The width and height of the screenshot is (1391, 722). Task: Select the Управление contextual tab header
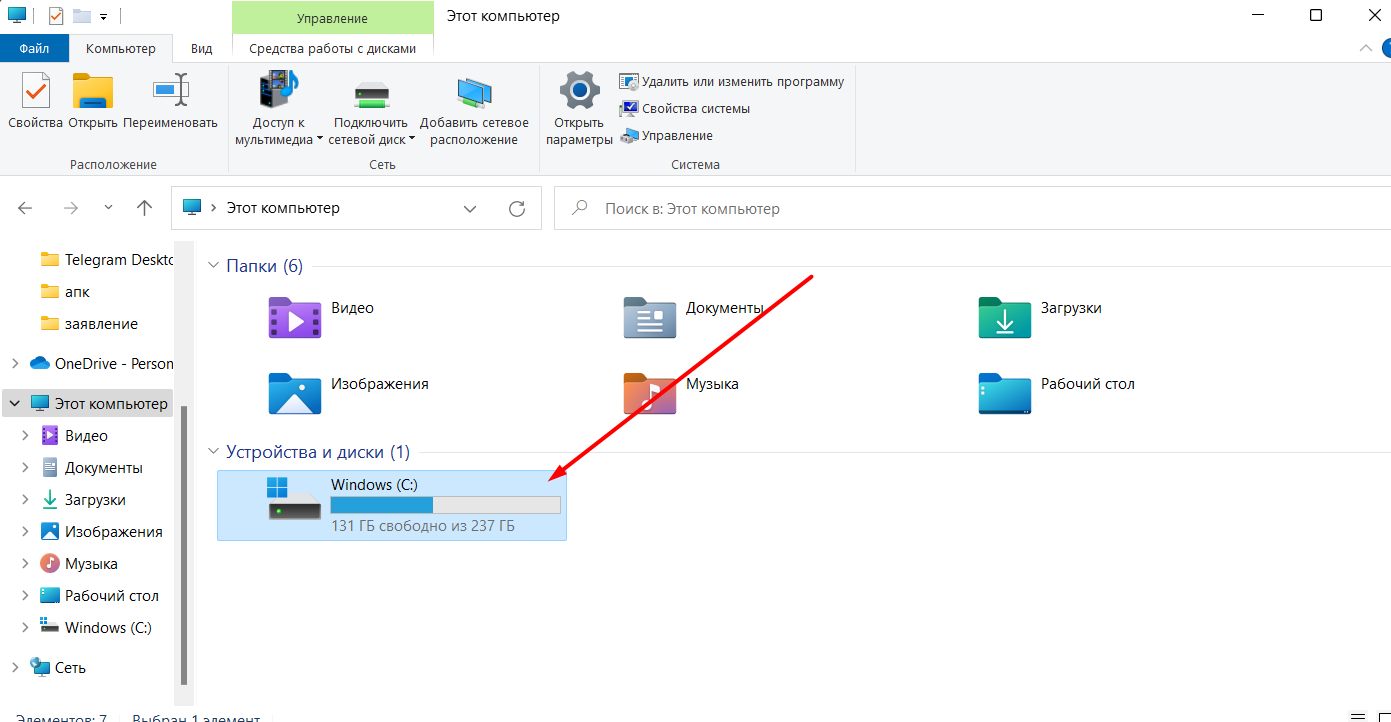pyautogui.click(x=332, y=18)
